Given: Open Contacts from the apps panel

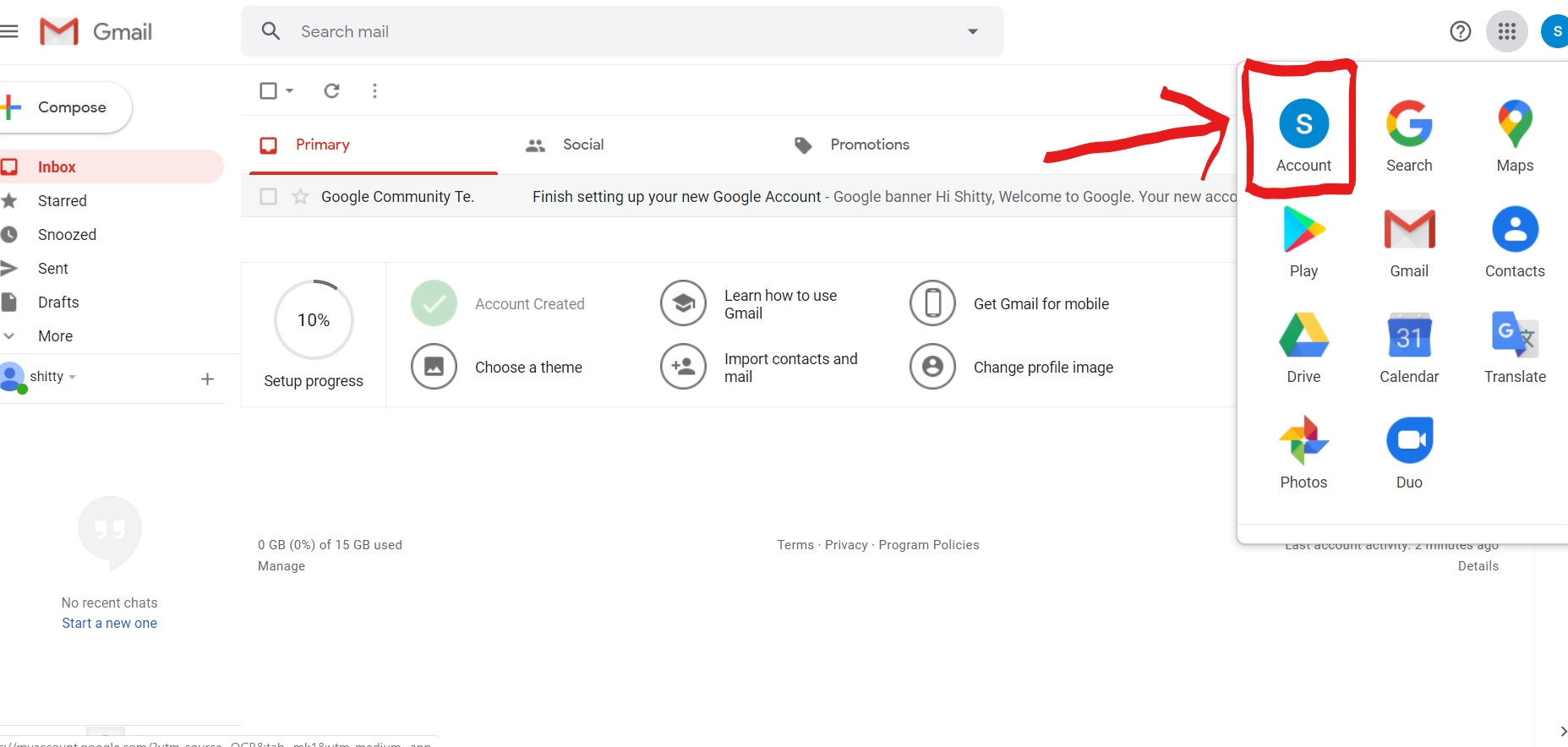Looking at the screenshot, I should pyautogui.click(x=1515, y=242).
